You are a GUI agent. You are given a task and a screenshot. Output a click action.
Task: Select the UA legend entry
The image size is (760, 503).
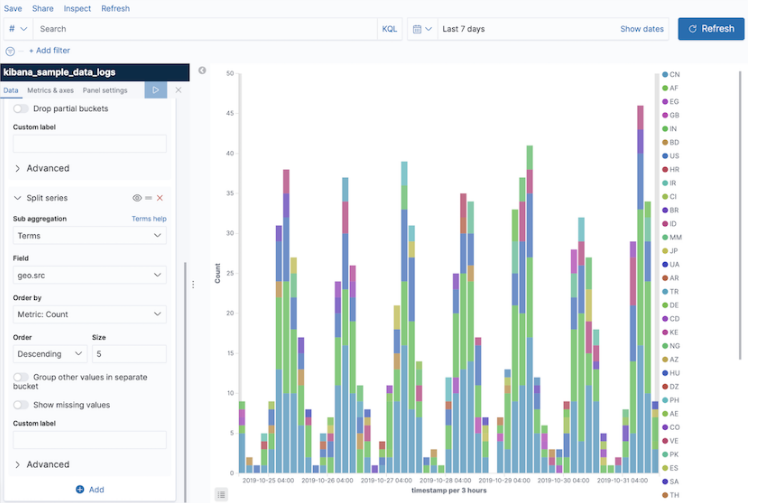click(x=671, y=265)
